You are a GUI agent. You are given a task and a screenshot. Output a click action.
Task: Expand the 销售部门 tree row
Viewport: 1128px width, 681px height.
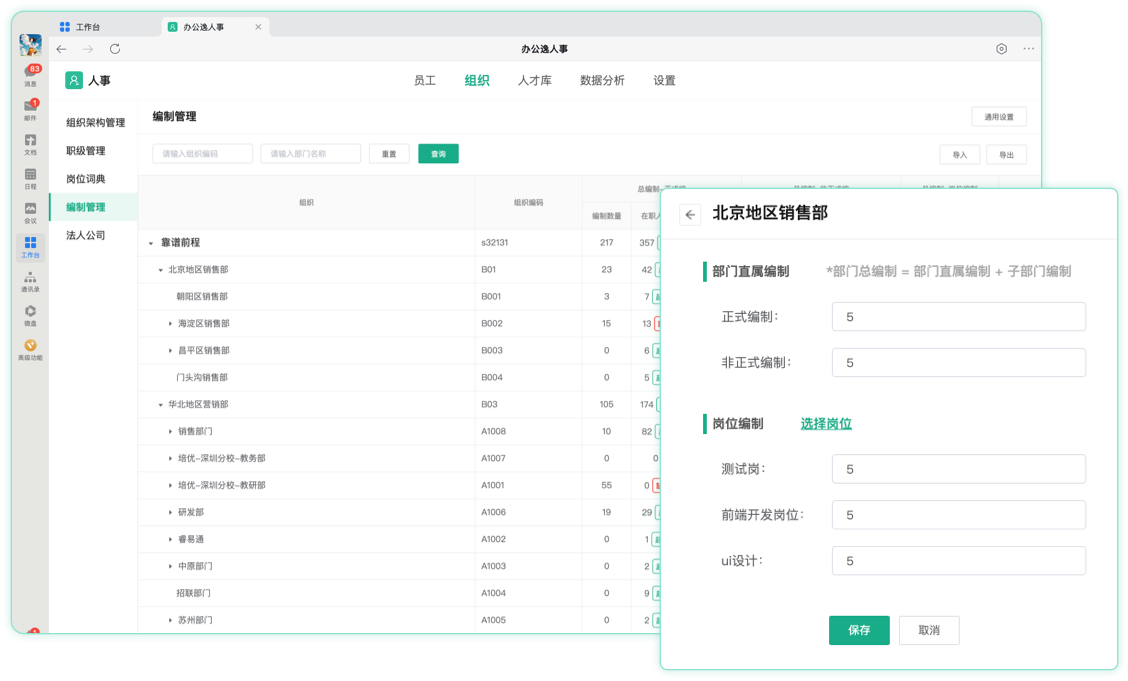click(170, 431)
